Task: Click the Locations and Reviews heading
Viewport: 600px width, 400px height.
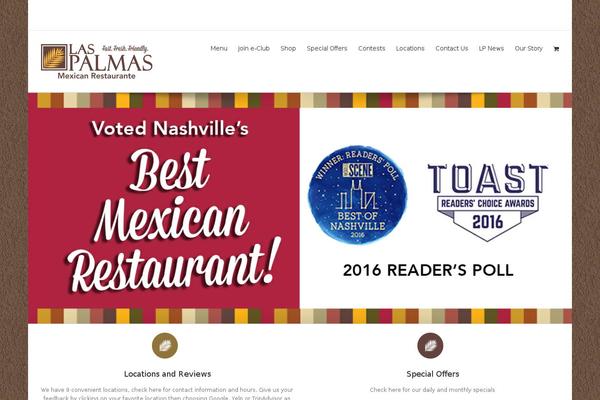Action: tap(168, 374)
